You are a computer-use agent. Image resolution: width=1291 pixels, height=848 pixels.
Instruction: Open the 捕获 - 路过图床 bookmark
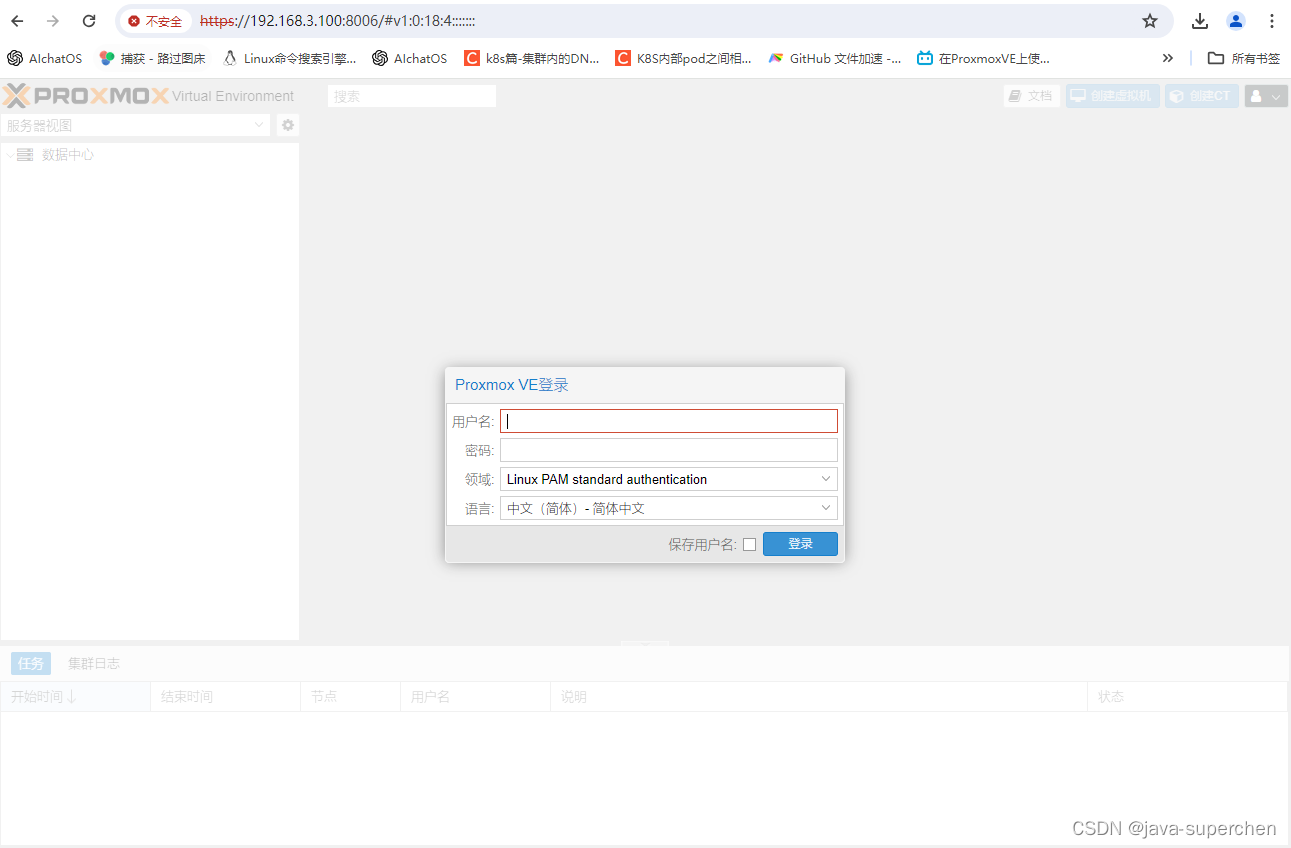[x=152, y=58]
